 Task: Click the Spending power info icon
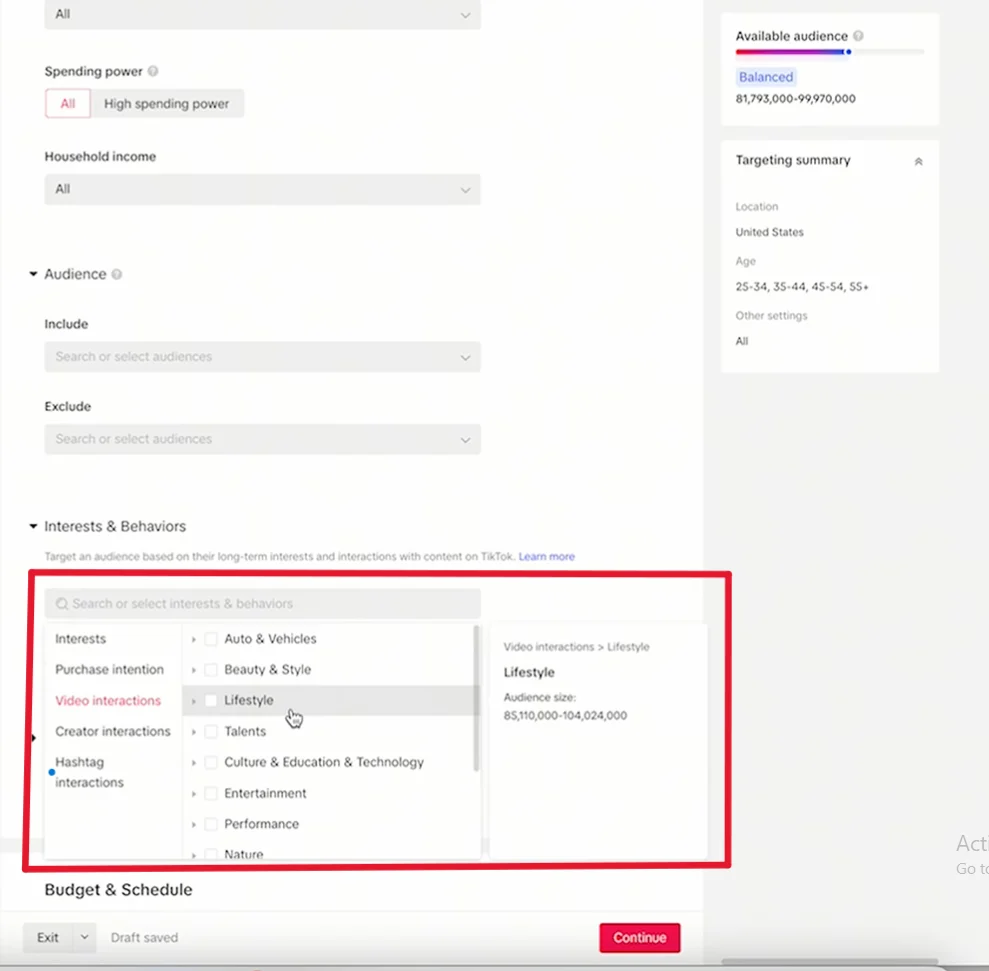pyautogui.click(x=153, y=71)
